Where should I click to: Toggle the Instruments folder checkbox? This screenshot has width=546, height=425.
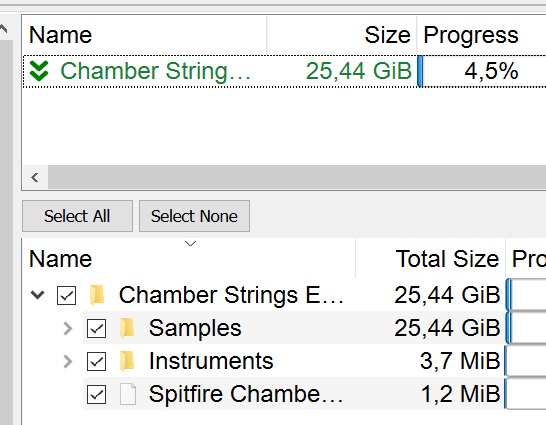pos(96,361)
